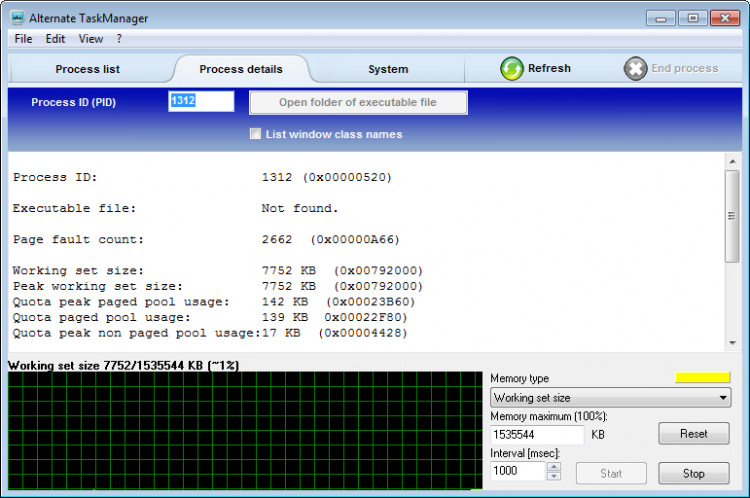Open the Memory type dropdown
The image size is (750, 498).
point(610,398)
